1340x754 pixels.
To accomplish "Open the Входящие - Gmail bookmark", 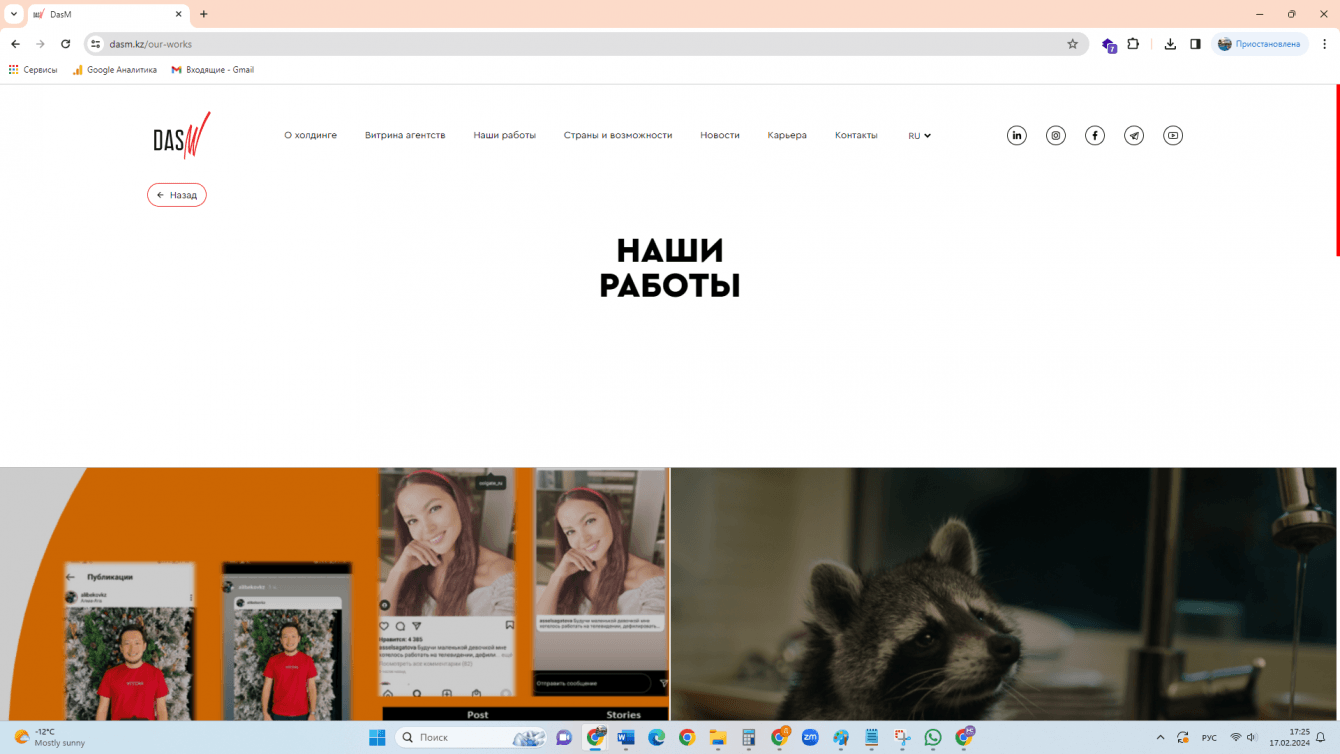I will click(213, 70).
